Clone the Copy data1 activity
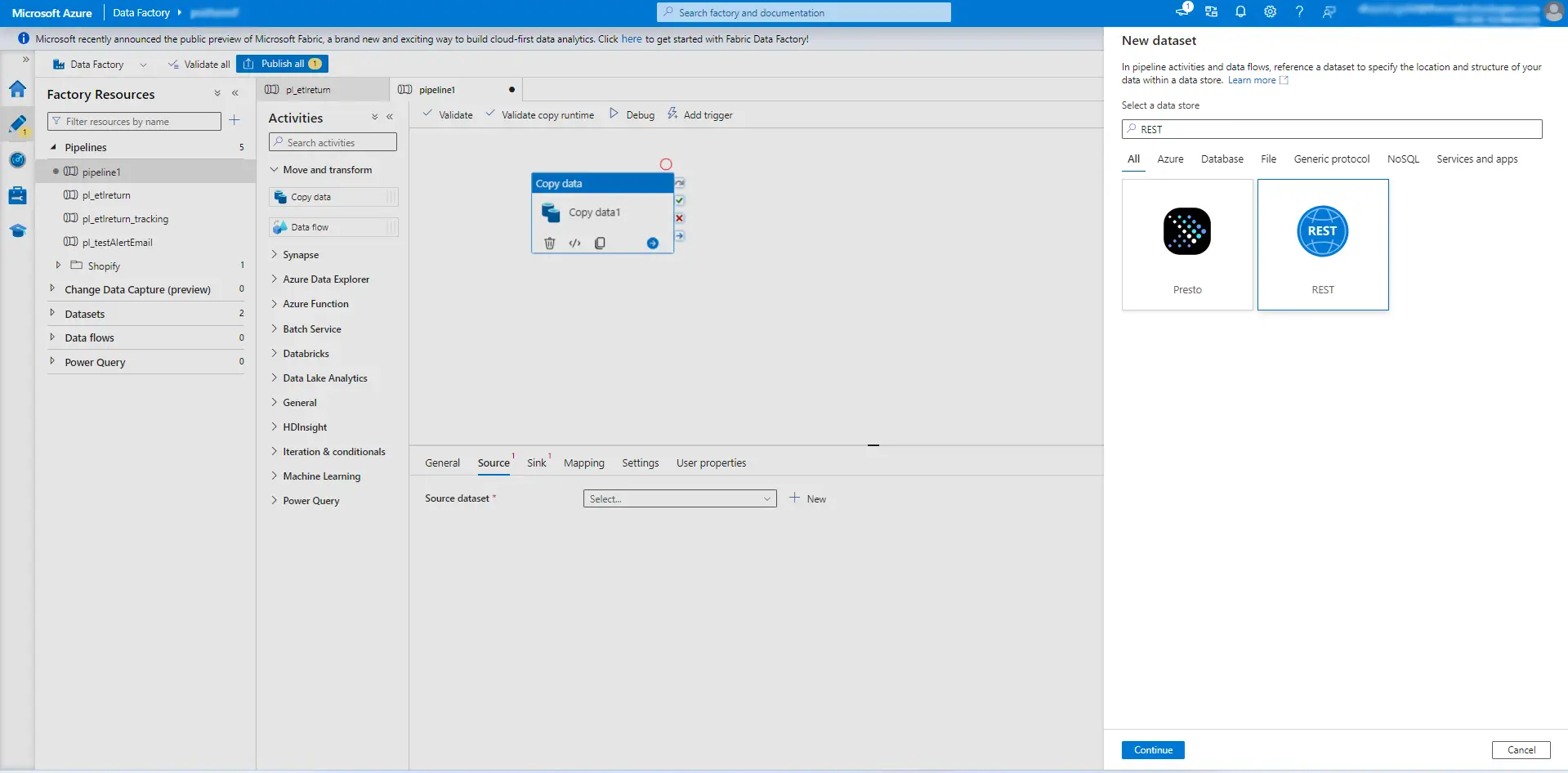 pos(600,243)
